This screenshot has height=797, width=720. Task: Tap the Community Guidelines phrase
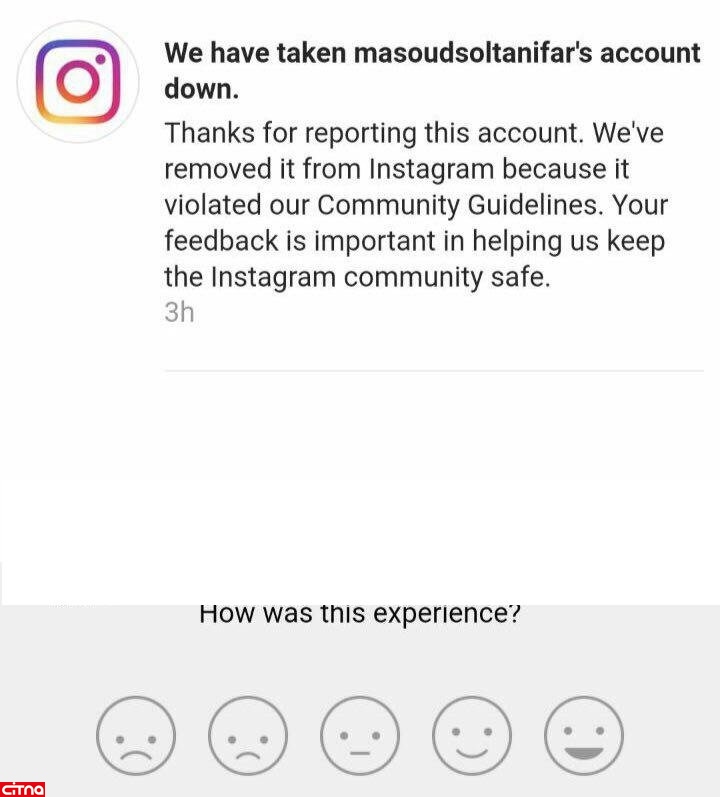coord(460,205)
